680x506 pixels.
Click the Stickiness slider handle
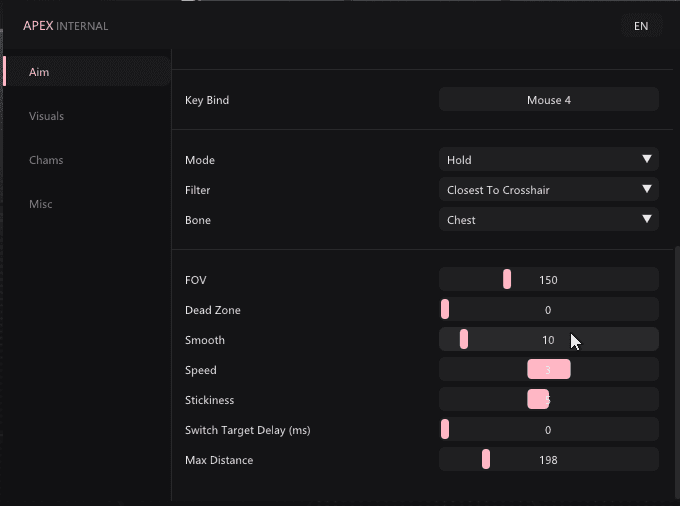point(538,399)
